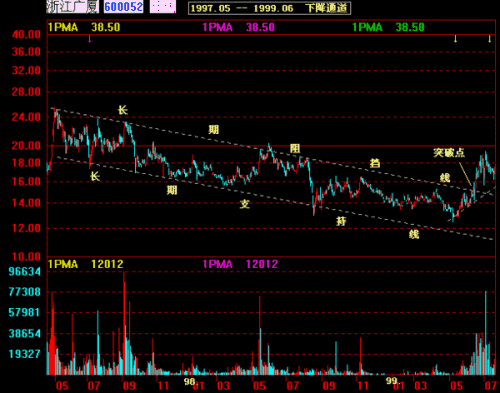Click the magenta arrow marker atop the chart
Image resolution: width=500 pixels, height=393 pixels.
coord(89,39)
